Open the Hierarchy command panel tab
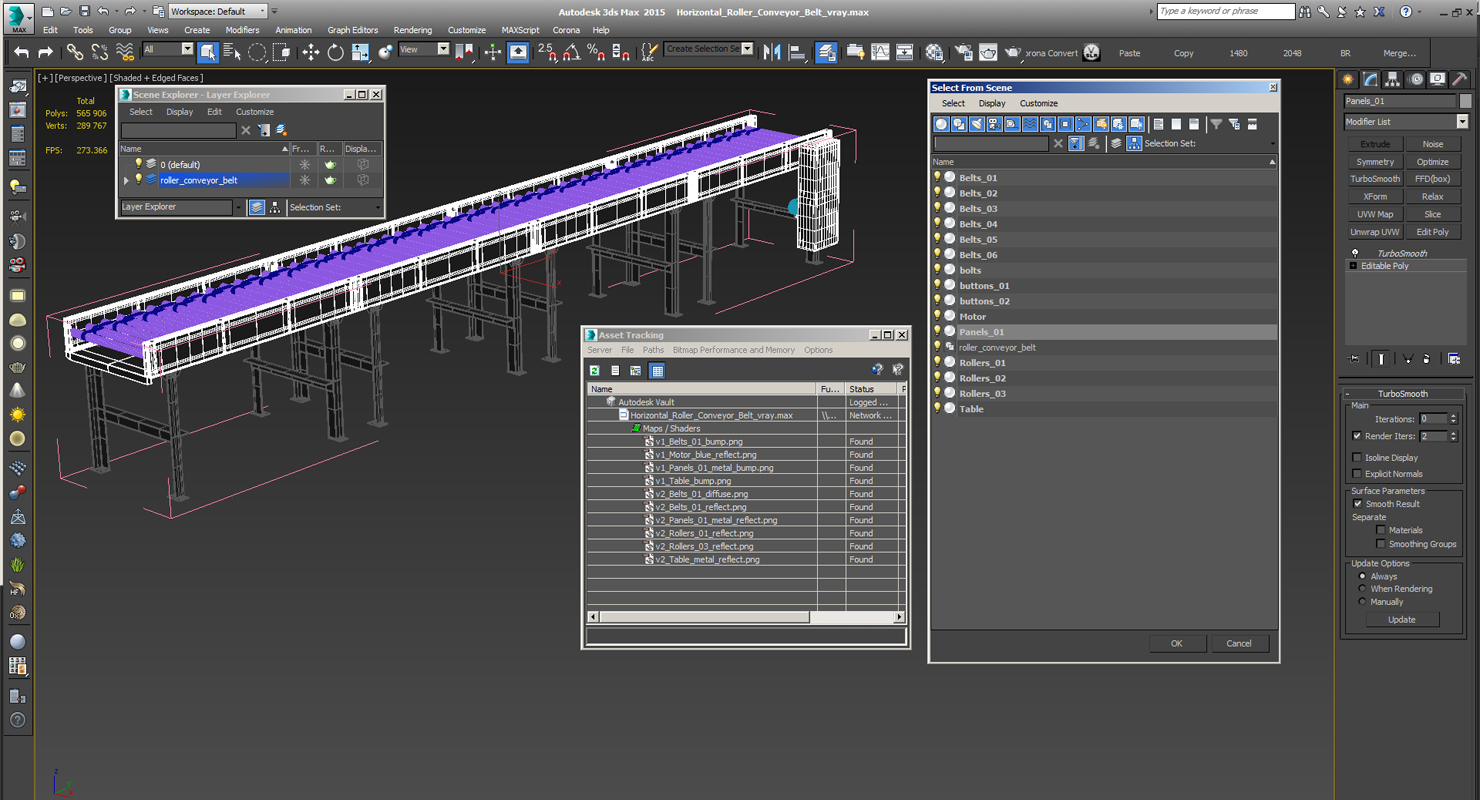Viewport: 1480px width, 800px height. click(x=1393, y=79)
